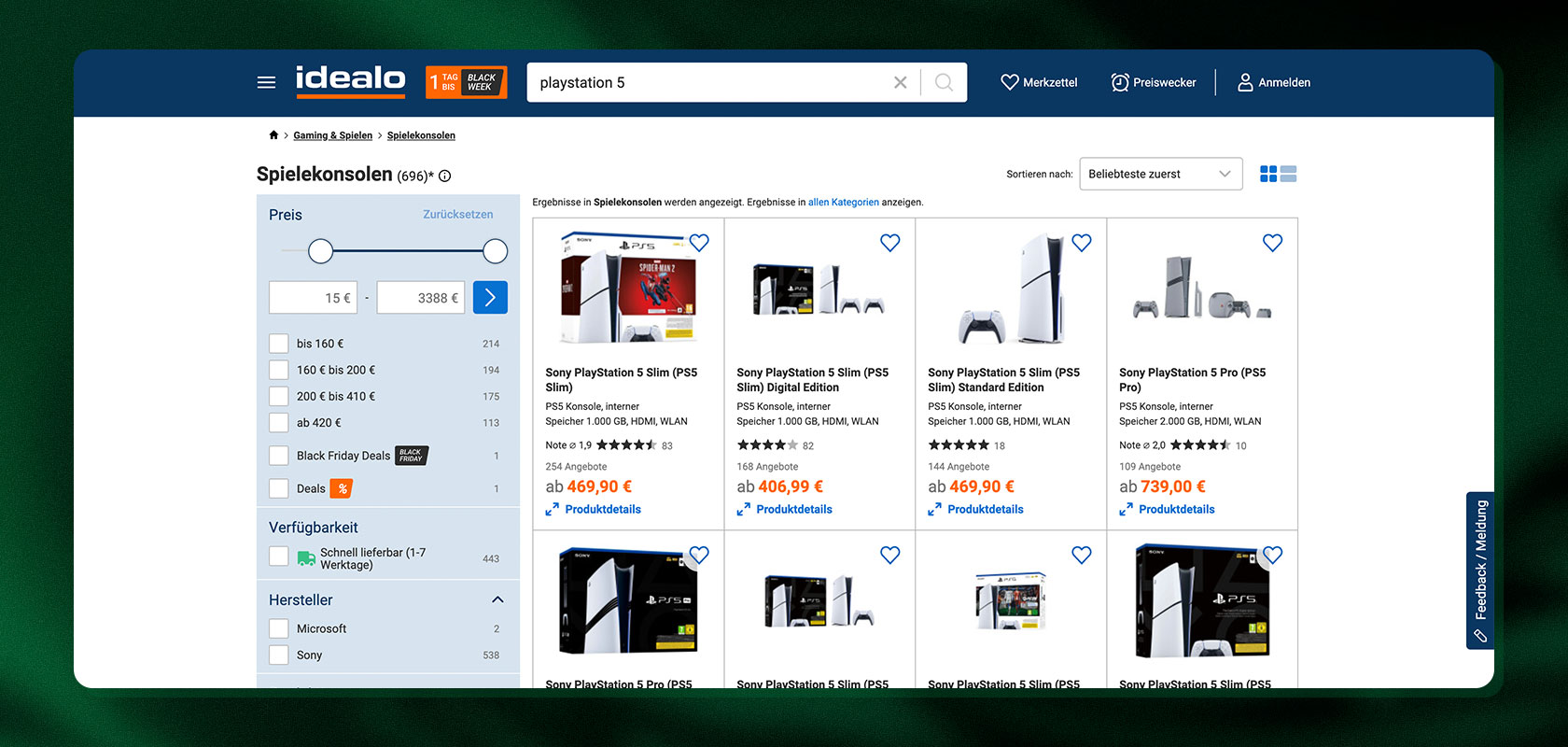
Task: Click the Black Friday badge icon in filter
Action: [x=411, y=456]
